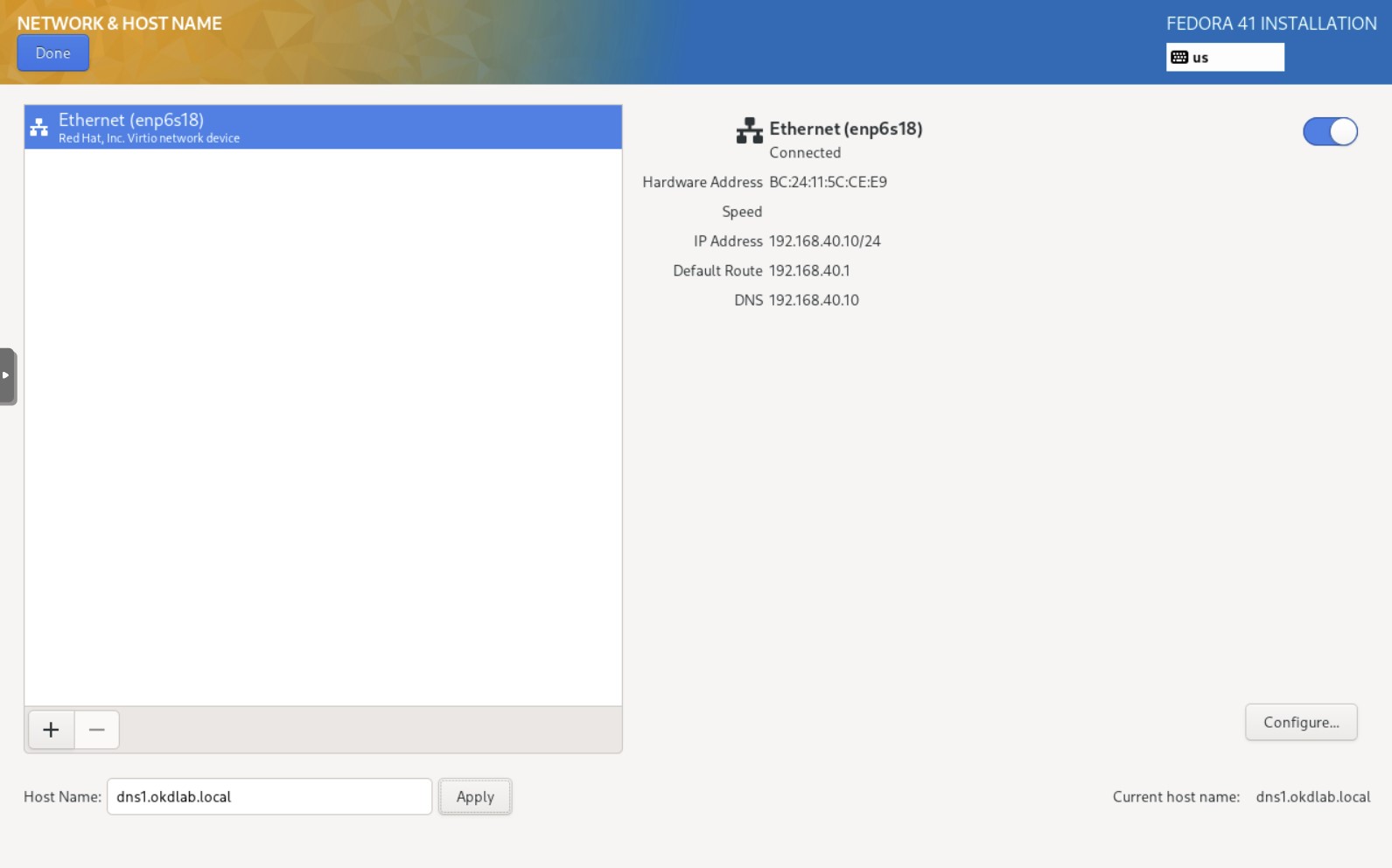Click empty area of the device list
This screenshot has width=1392, height=868.
click(322, 420)
